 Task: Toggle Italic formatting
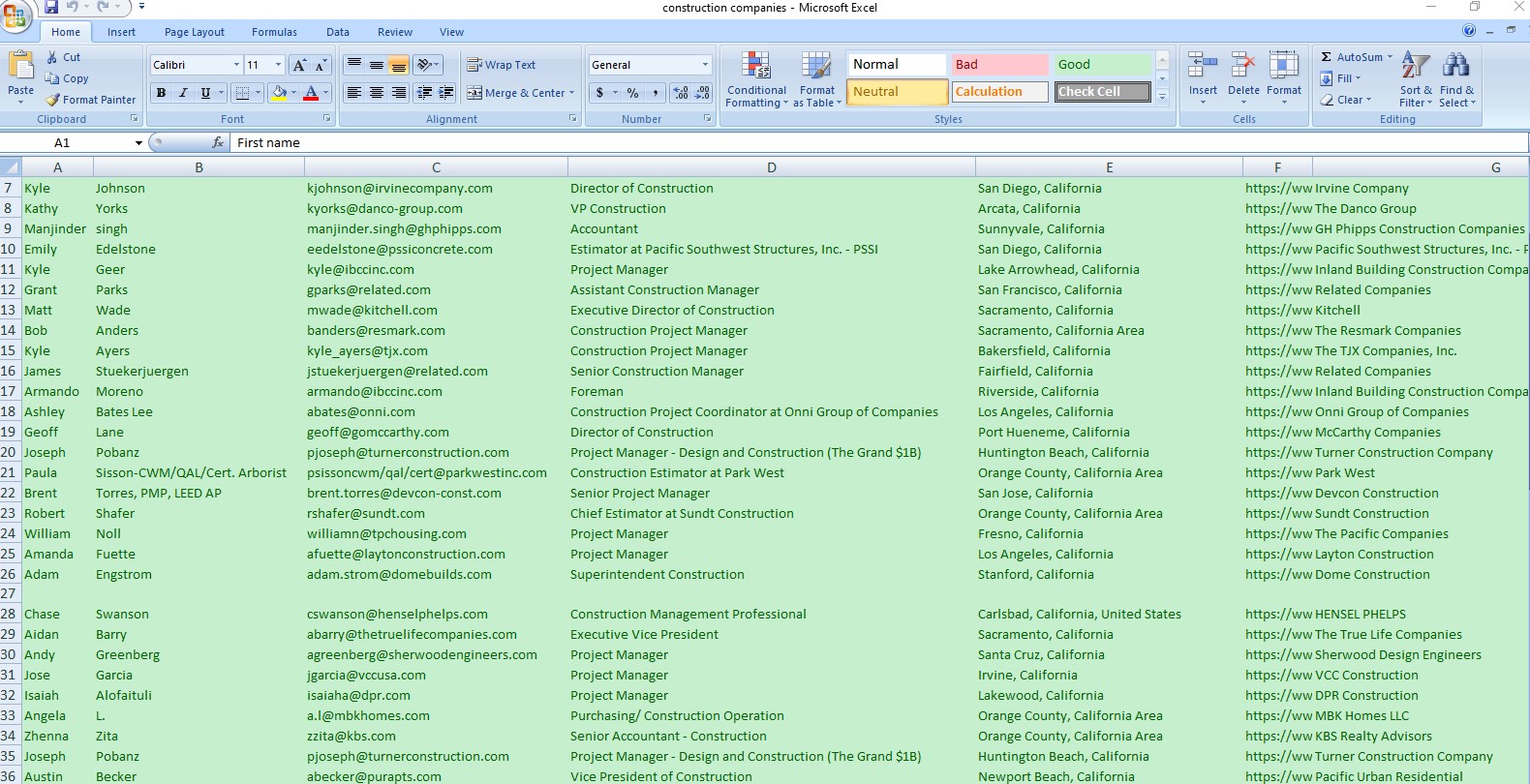coord(183,93)
